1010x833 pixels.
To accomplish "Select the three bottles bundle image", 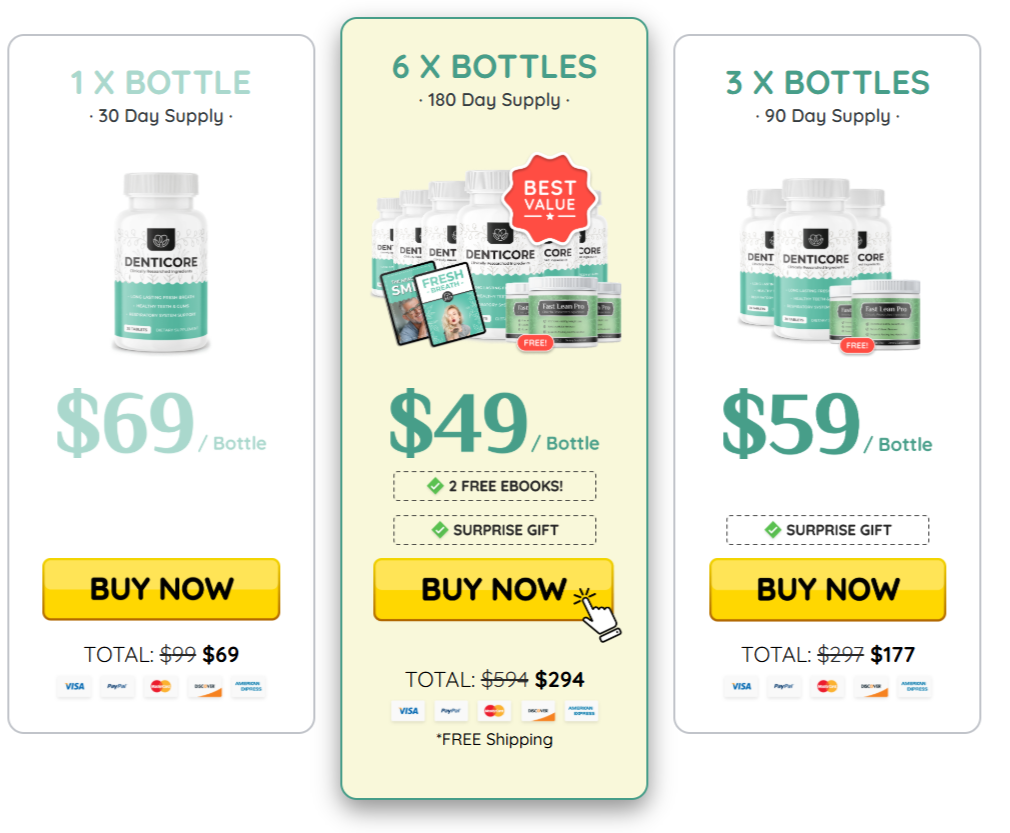I will click(830, 265).
